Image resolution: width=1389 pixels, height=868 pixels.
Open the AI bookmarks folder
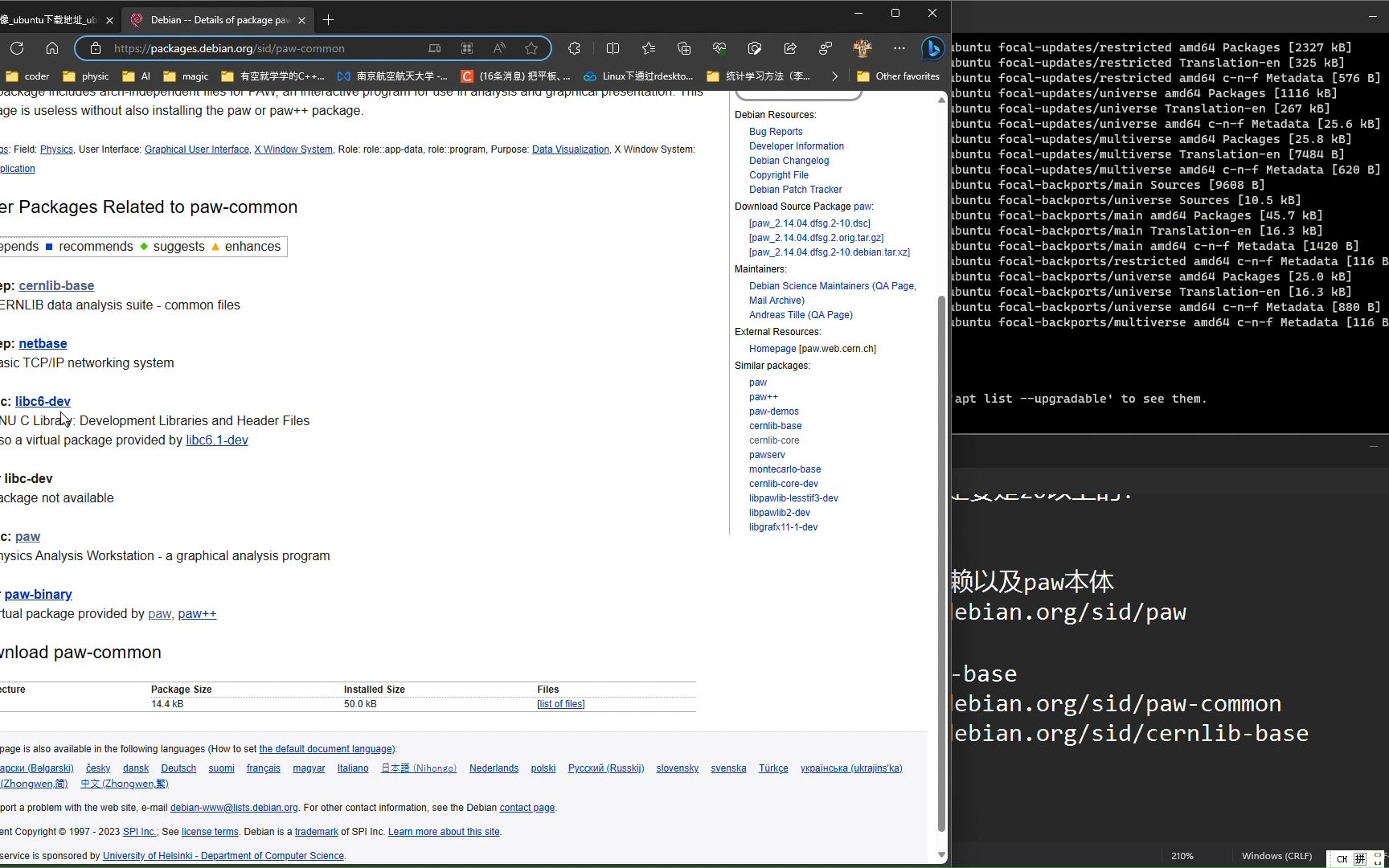[137, 76]
